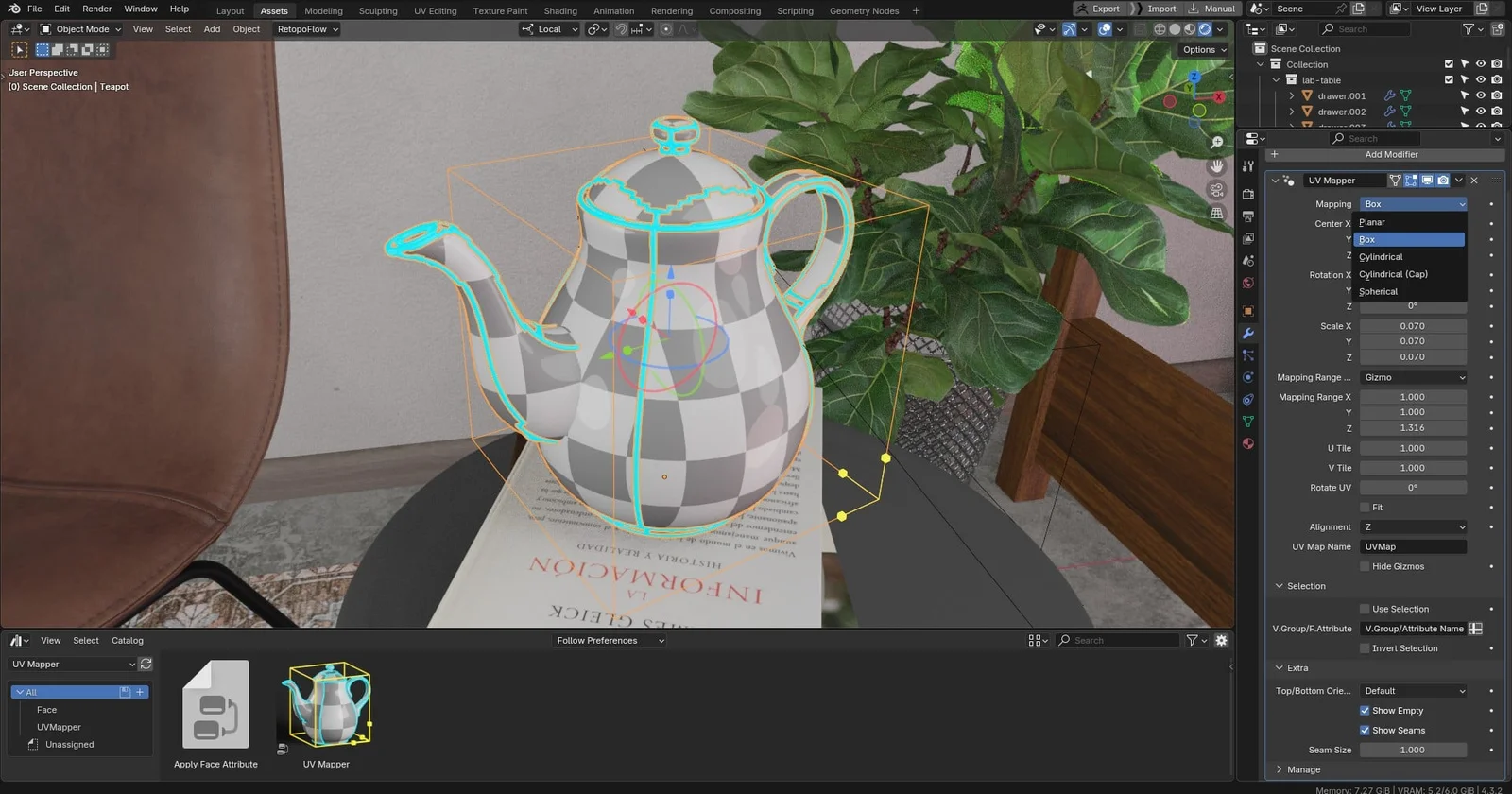Open the asset browser settings gear
1512x794 pixels.
1221,640
